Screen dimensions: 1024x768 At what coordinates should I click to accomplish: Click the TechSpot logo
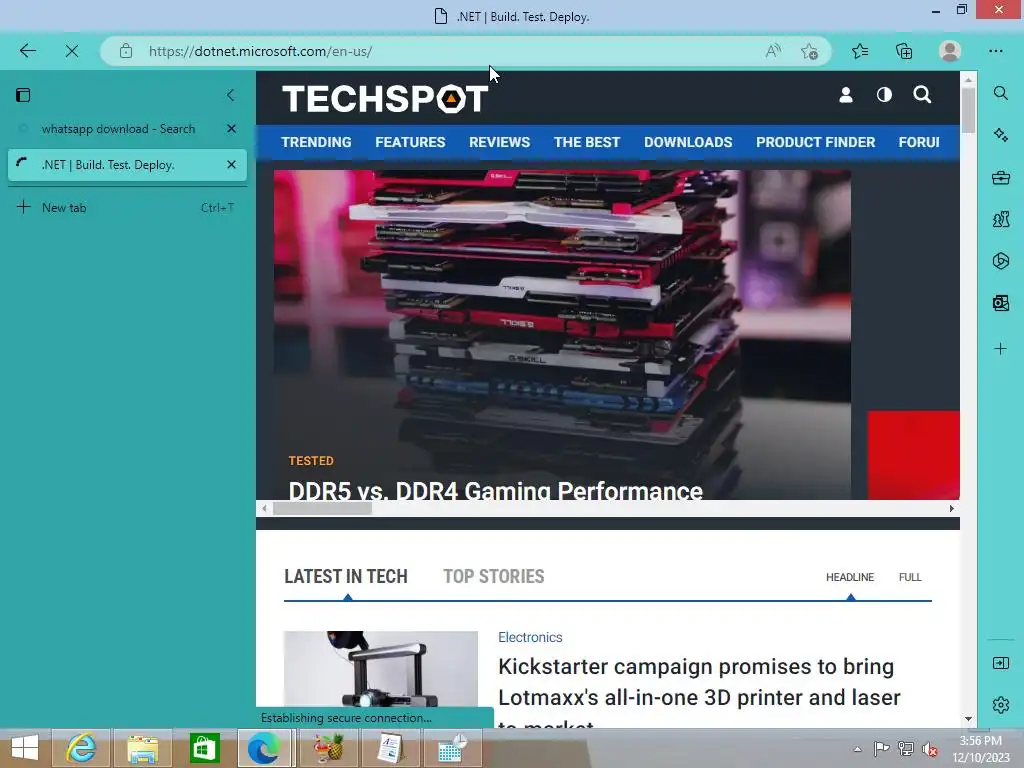(385, 99)
